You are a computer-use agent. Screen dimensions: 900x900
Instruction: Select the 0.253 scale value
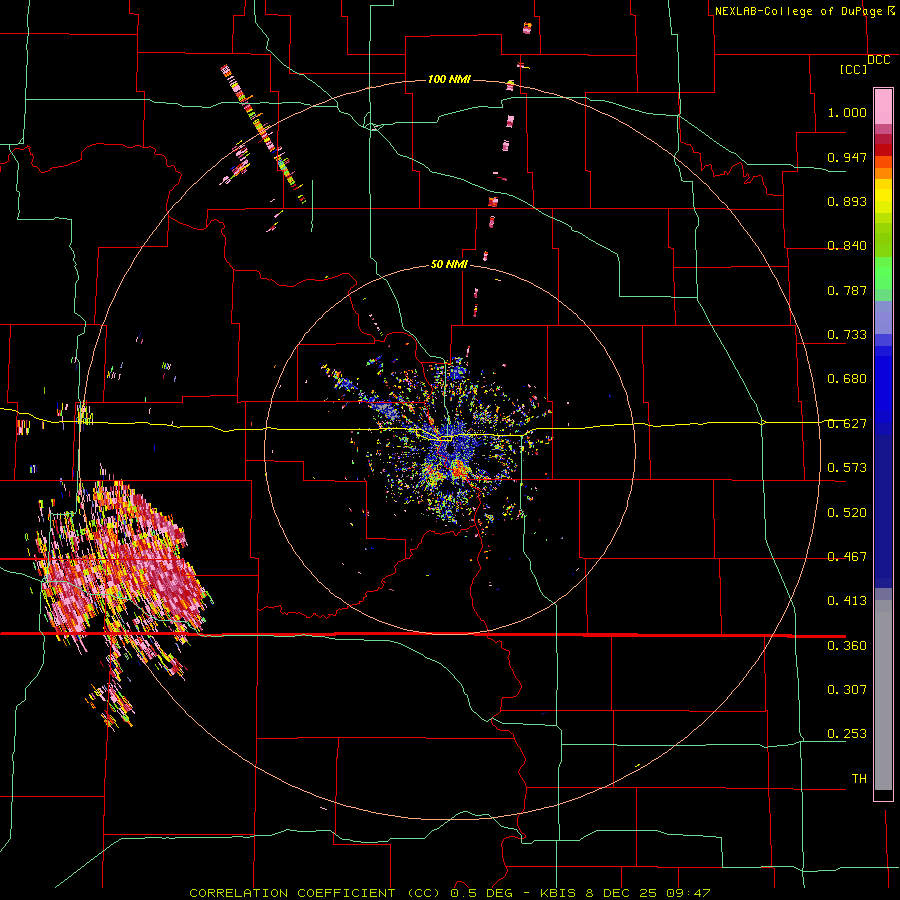point(847,734)
